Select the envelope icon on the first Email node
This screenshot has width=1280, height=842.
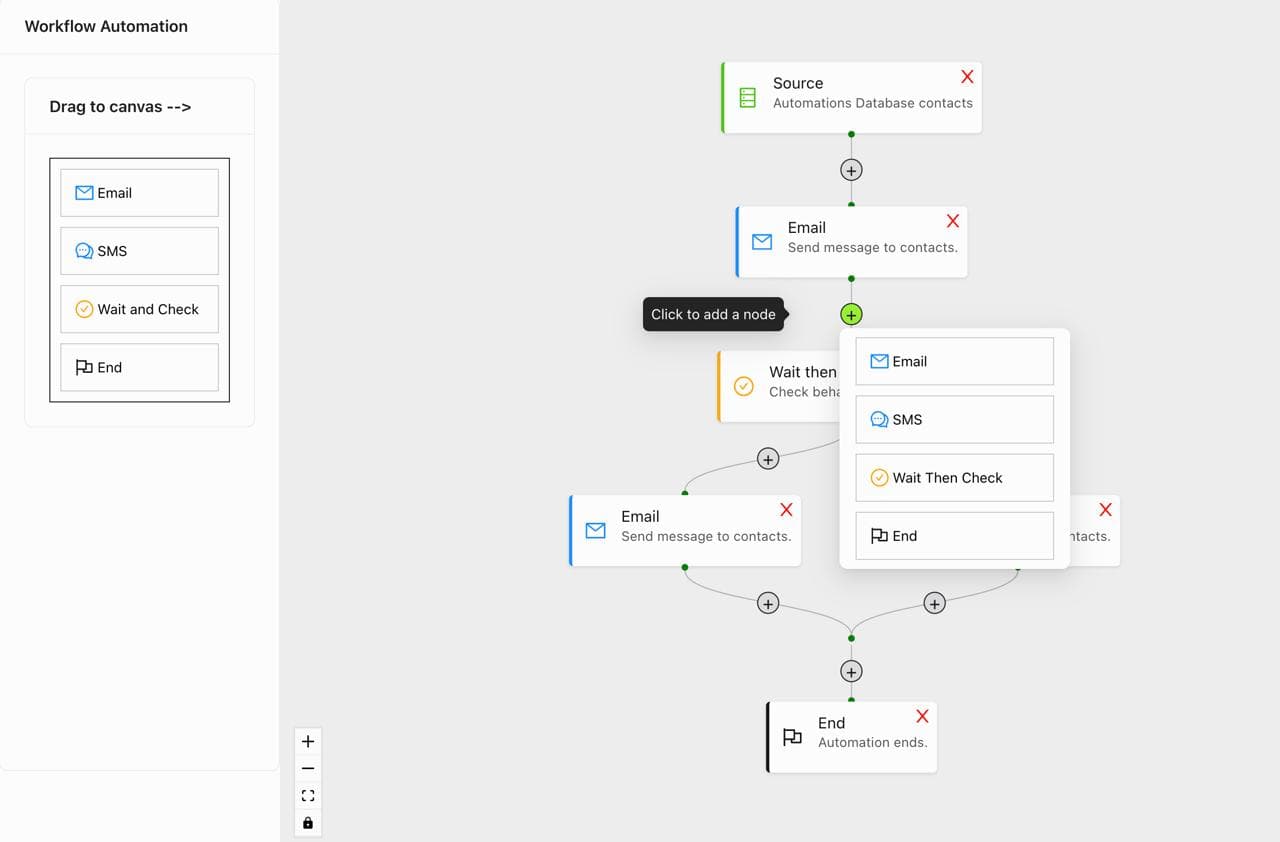pyautogui.click(x=762, y=240)
